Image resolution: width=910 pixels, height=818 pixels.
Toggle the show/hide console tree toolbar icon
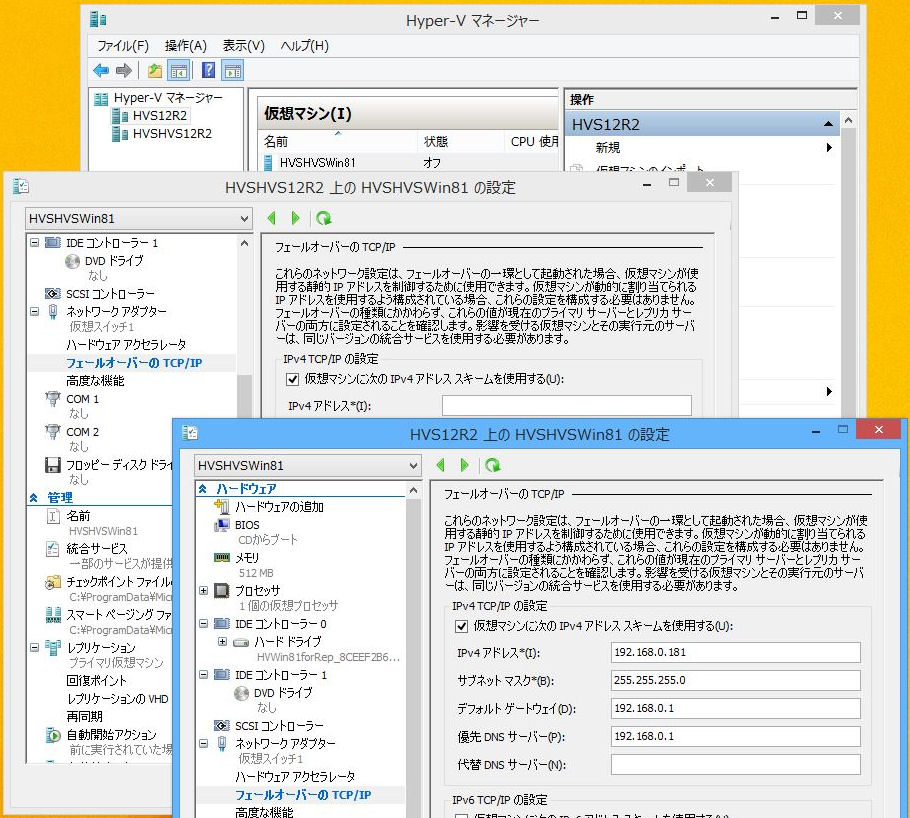point(178,71)
